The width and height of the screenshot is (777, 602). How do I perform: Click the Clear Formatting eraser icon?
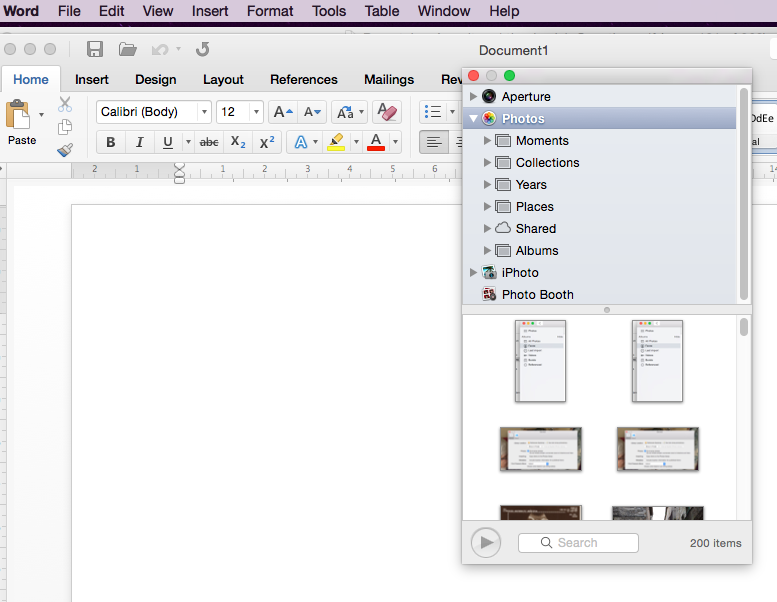tap(386, 112)
